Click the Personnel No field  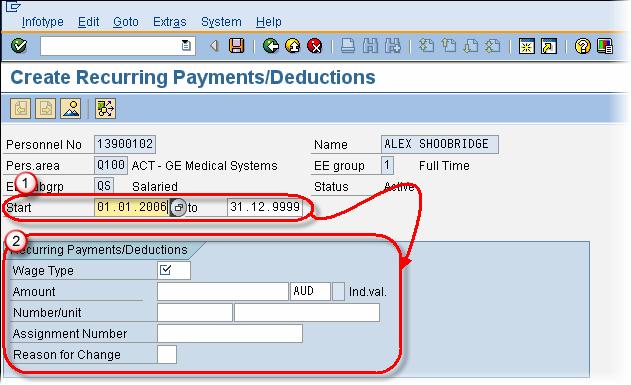click(x=125, y=144)
